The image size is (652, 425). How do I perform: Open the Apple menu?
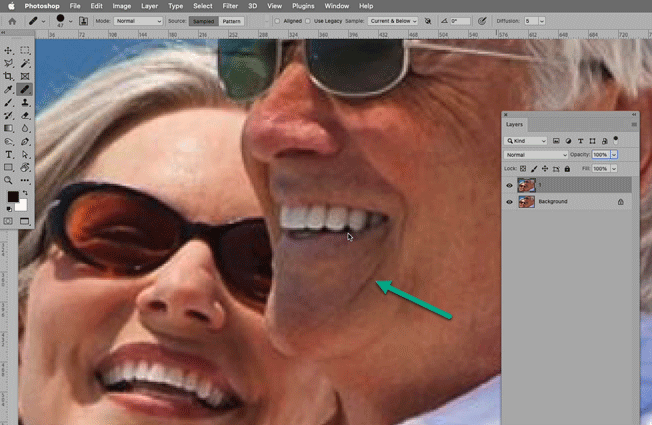(x=11, y=6)
